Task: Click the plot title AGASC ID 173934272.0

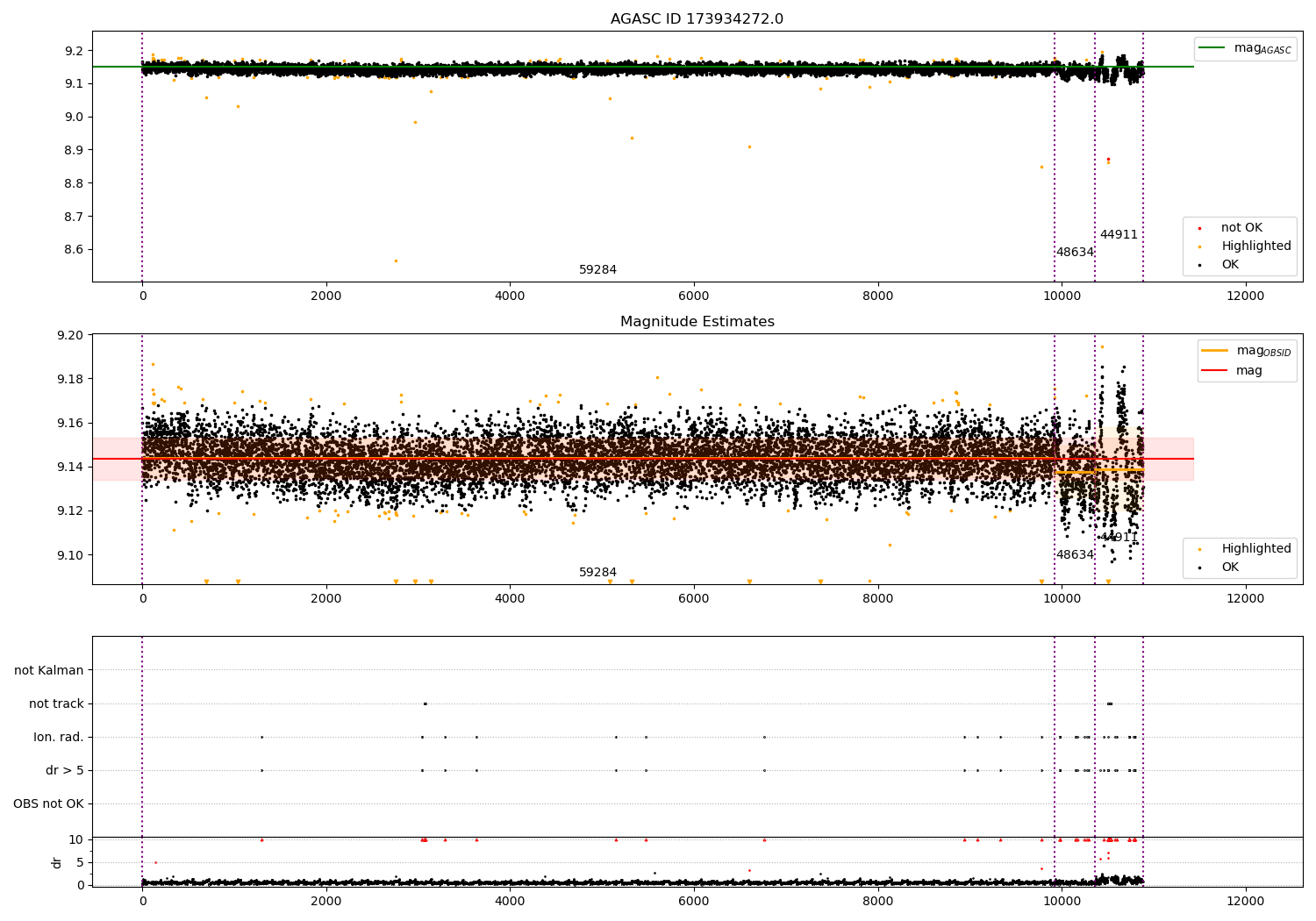Action: 697,19
